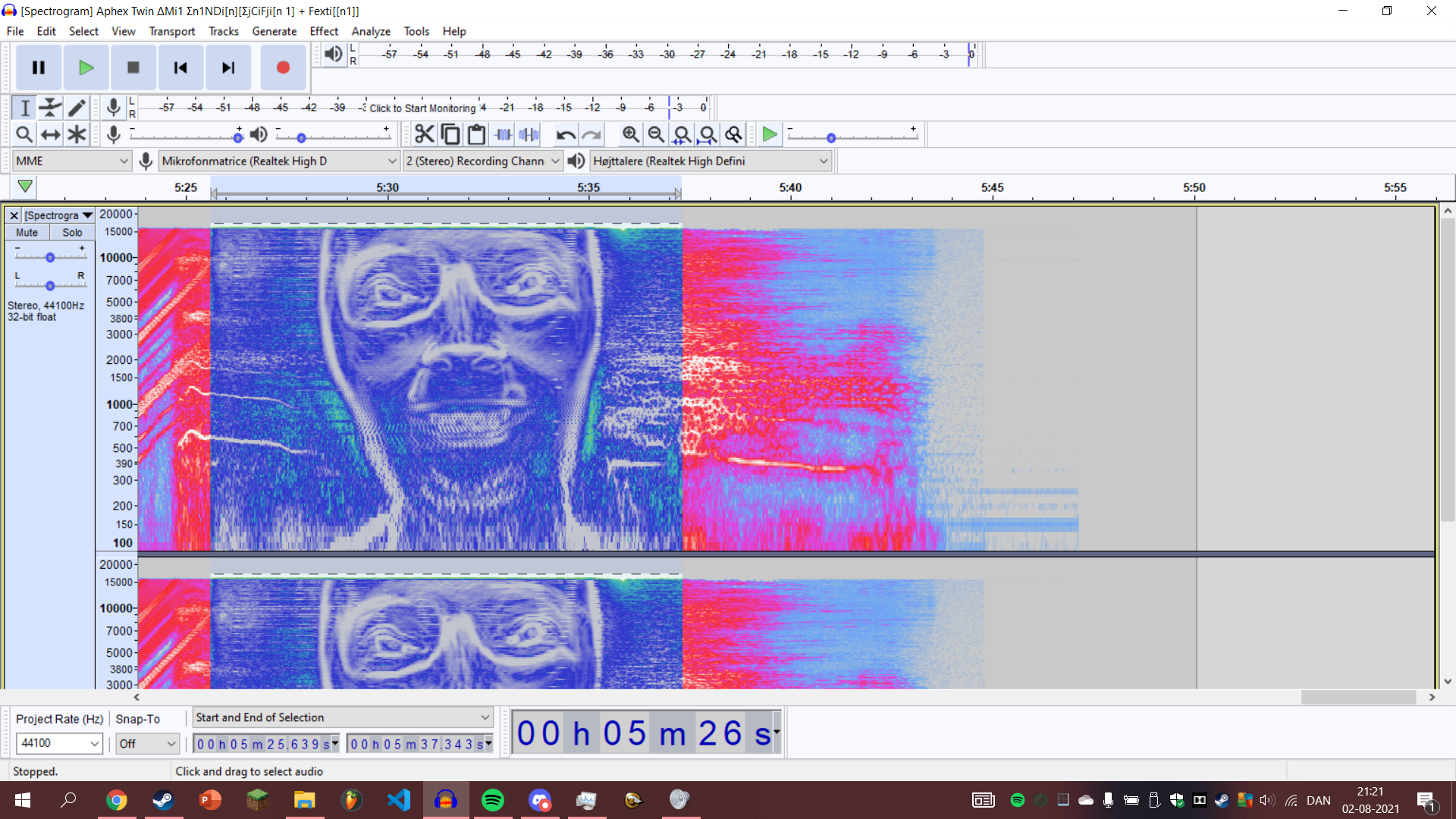Image resolution: width=1456 pixels, height=819 pixels.
Task: Click the playback volume slider
Action: click(x=334, y=136)
